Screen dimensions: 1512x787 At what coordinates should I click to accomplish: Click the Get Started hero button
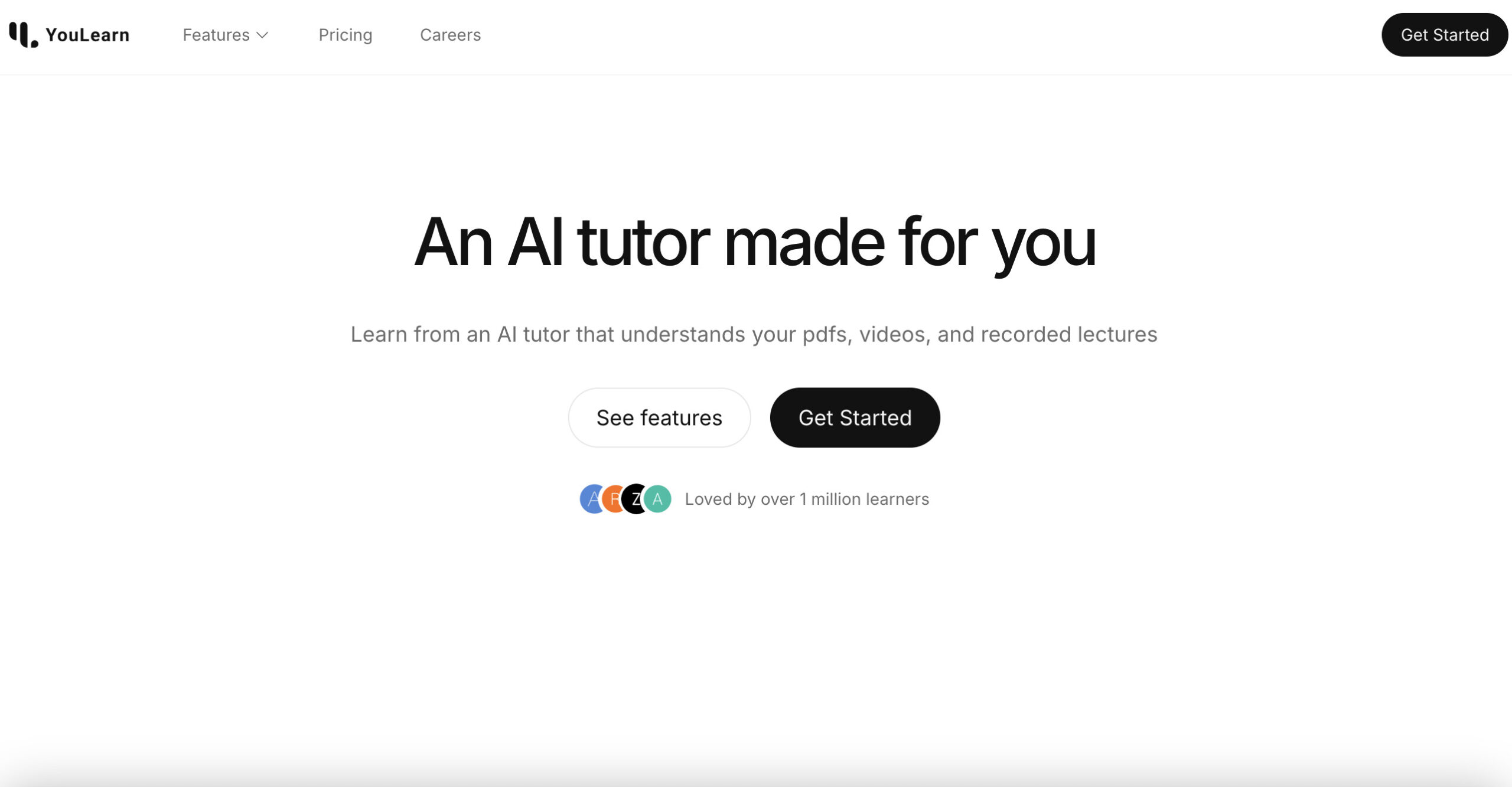(x=854, y=417)
